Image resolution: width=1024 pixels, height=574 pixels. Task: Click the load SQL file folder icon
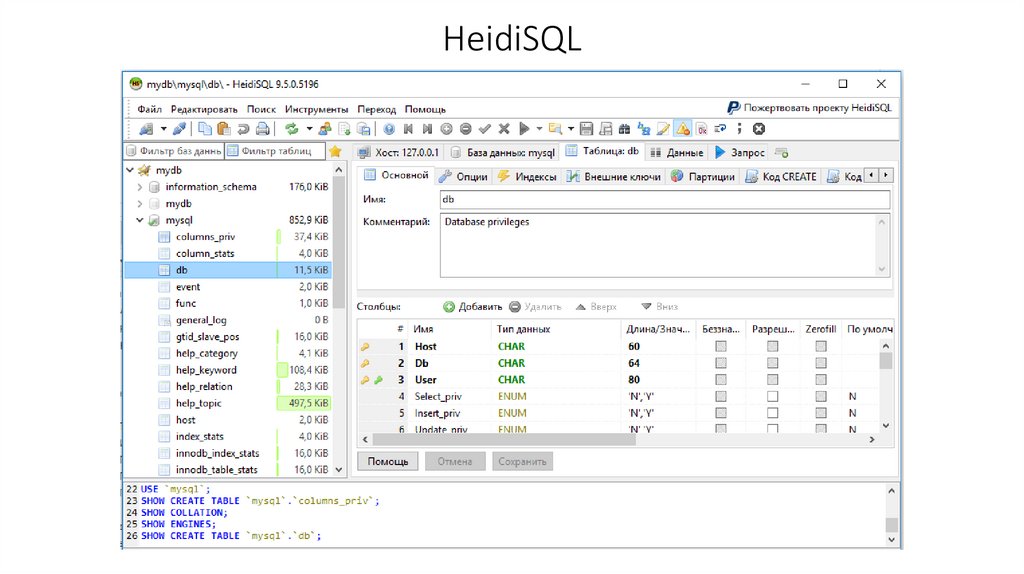(x=555, y=129)
